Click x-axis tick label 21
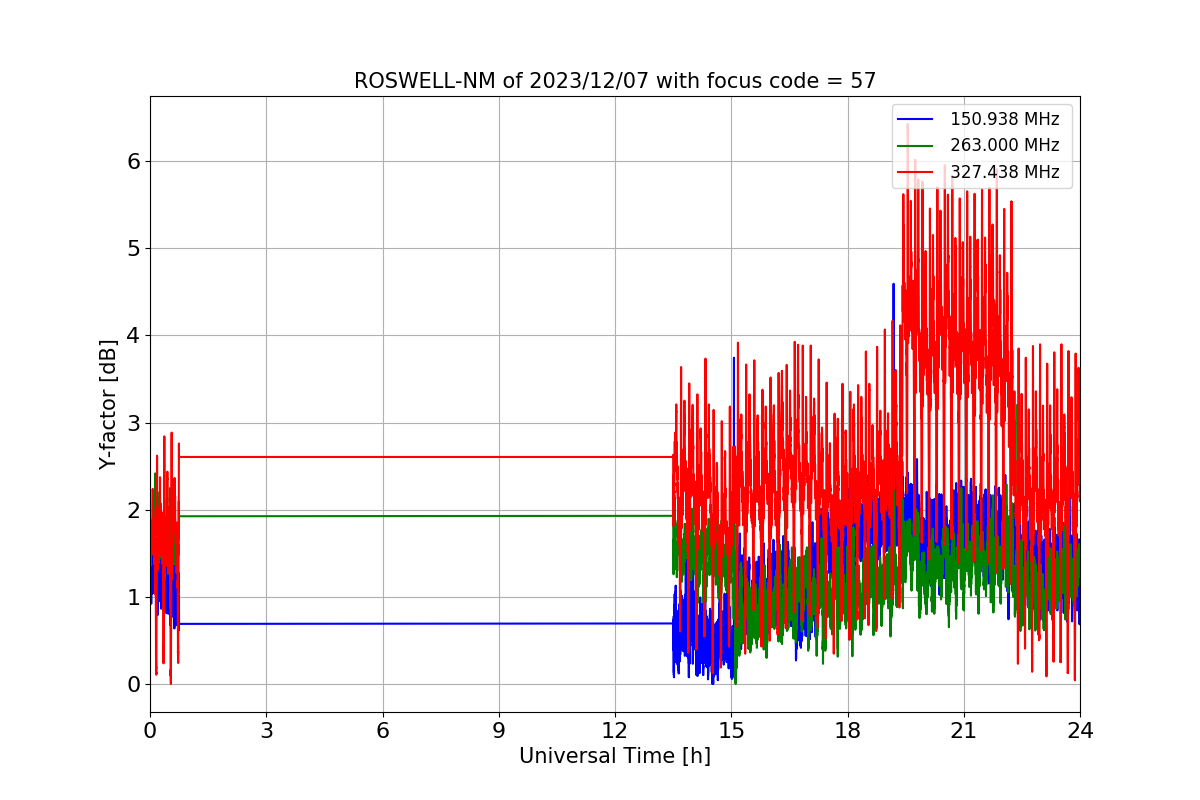1200x800 pixels. pyautogui.click(x=963, y=731)
